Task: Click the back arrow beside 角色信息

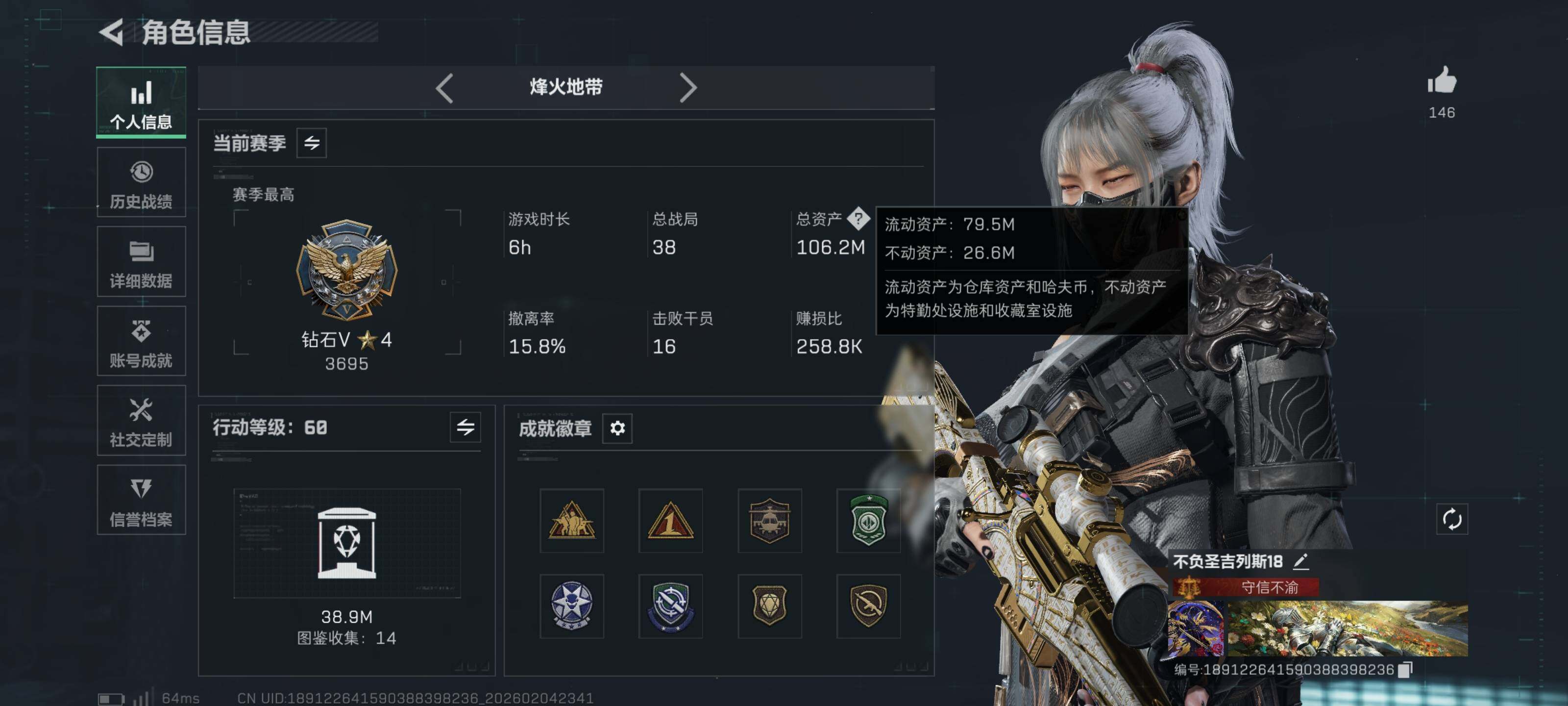Action: [x=112, y=32]
